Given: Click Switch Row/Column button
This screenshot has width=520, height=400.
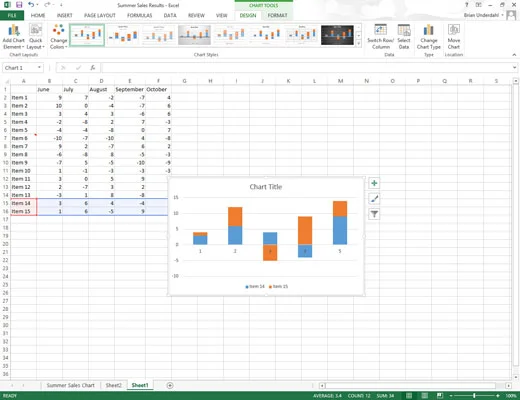Looking at the screenshot, I should 380,37.
